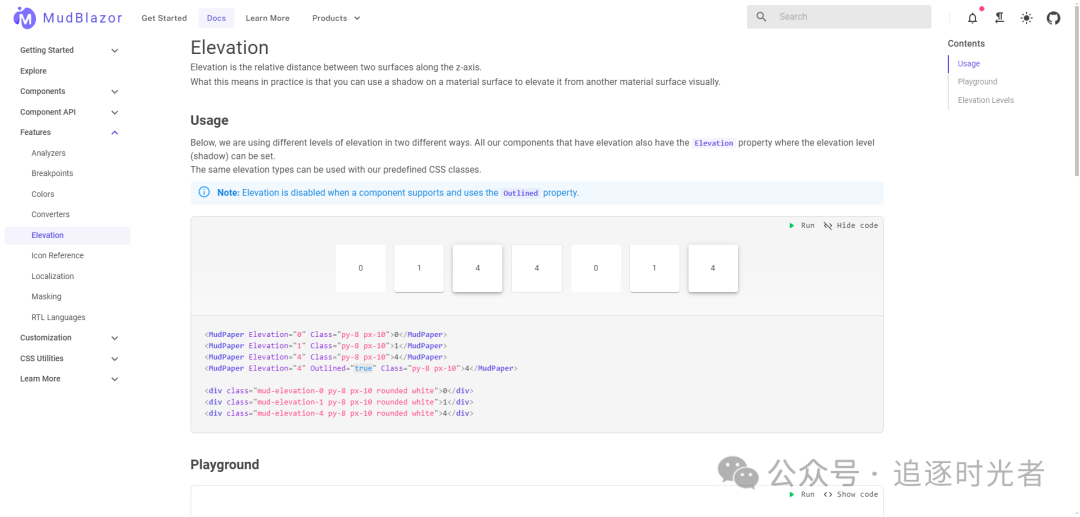Screen dimensions: 1080x517
Task: Toggle right-to-left text direction
Action: [999, 18]
